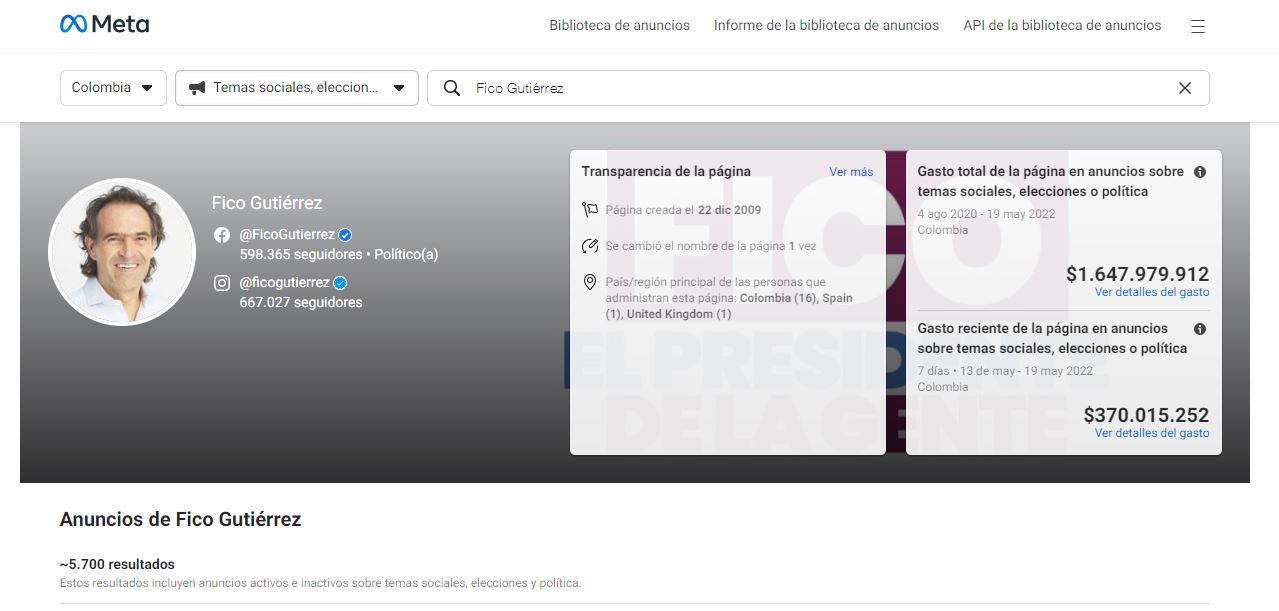Click the Fico Gutiérrez profile photo
This screenshot has height=611, width=1279.
point(122,252)
